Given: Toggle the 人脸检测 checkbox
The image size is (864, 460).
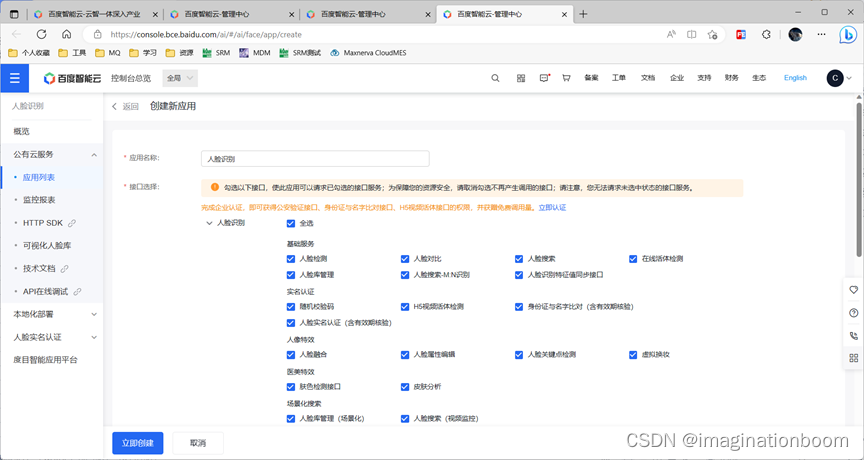Looking at the screenshot, I should coord(290,258).
